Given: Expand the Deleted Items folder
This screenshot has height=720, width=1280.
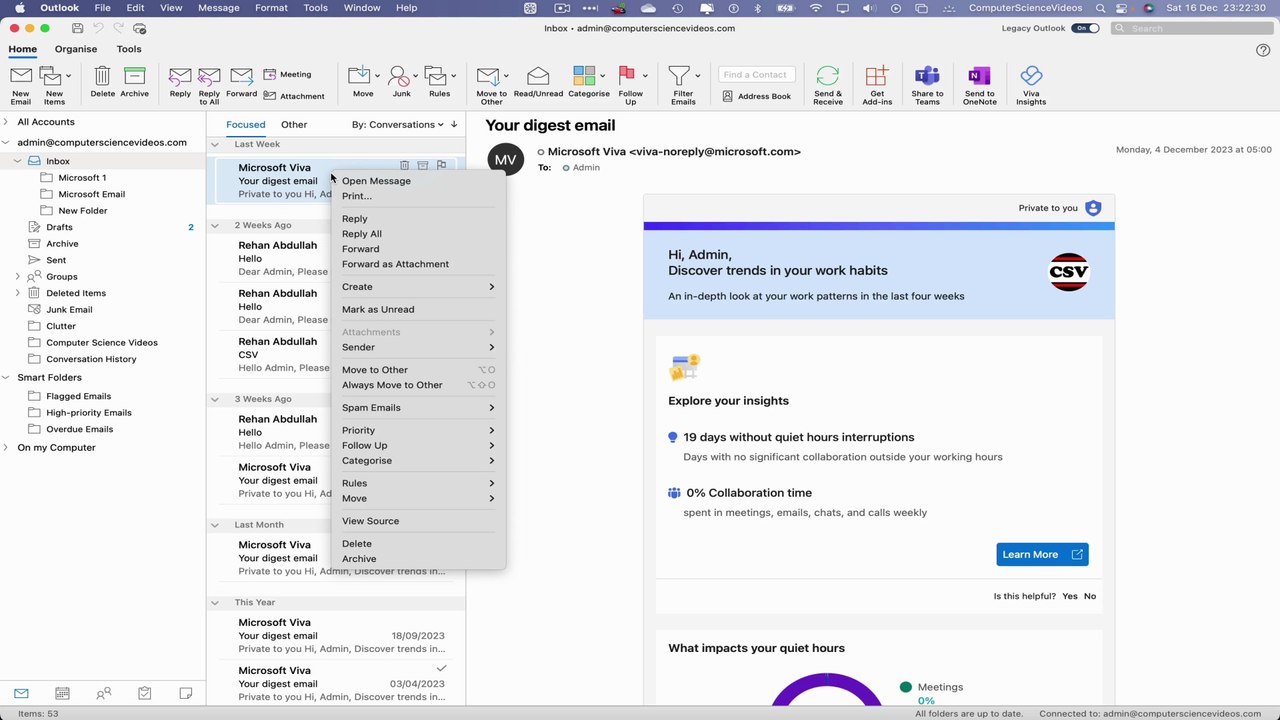Looking at the screenshot, I should [x=18, y=293].
